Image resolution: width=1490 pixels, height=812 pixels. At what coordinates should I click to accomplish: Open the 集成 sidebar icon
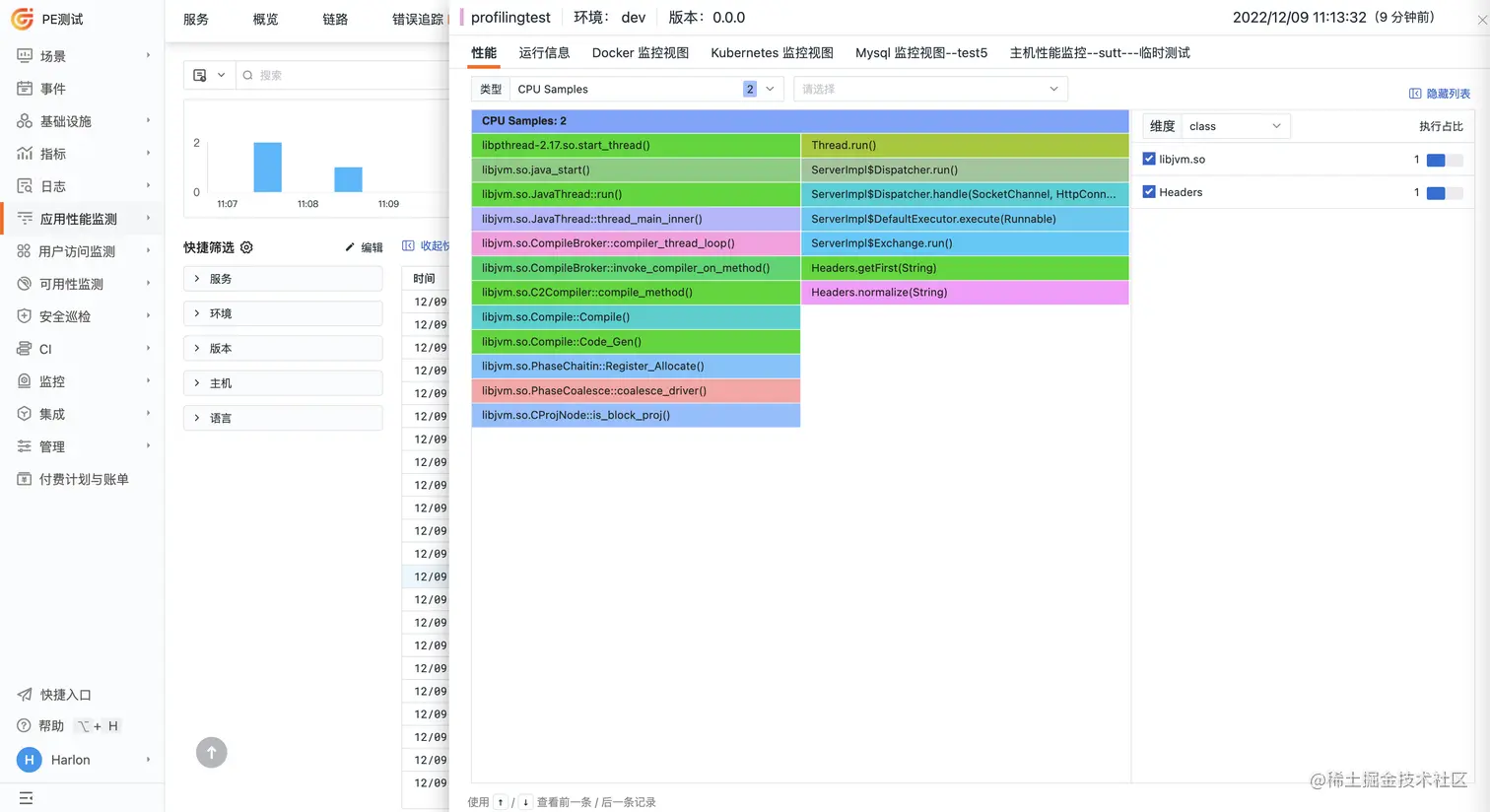[25, 414]
